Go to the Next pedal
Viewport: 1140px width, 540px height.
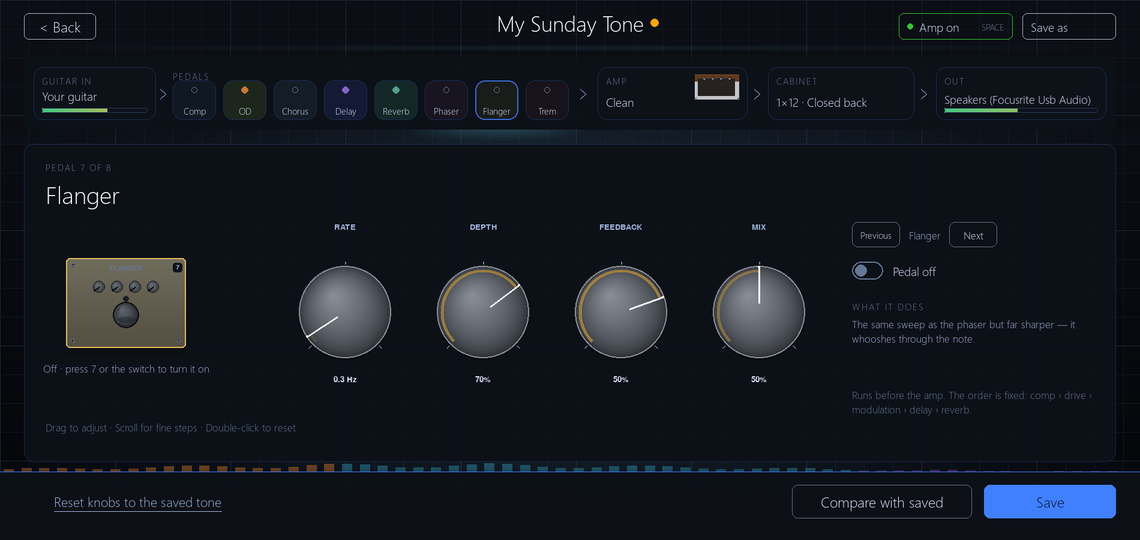[x=973, y=235]
